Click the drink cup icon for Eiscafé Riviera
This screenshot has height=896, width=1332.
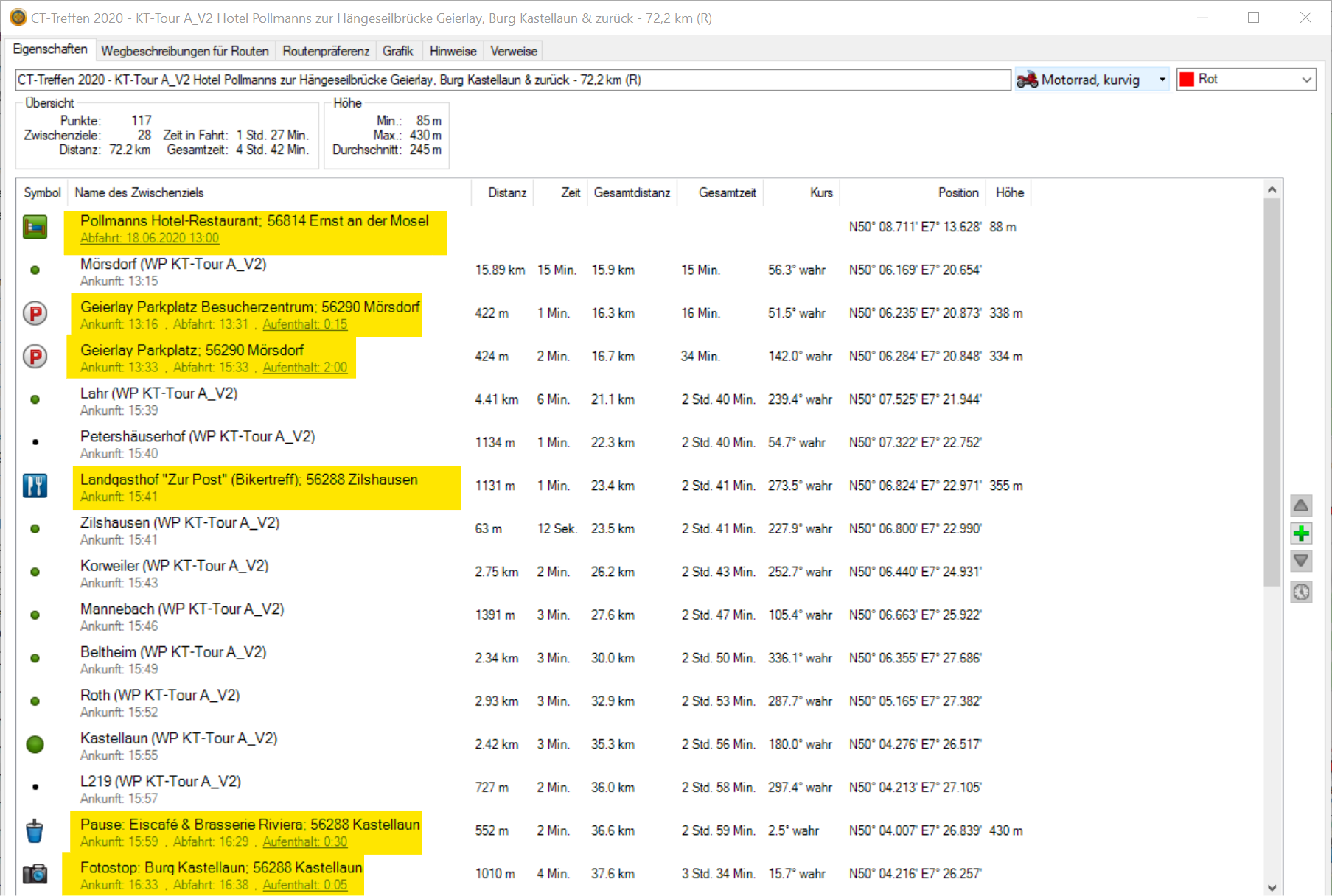click(35, 831)
